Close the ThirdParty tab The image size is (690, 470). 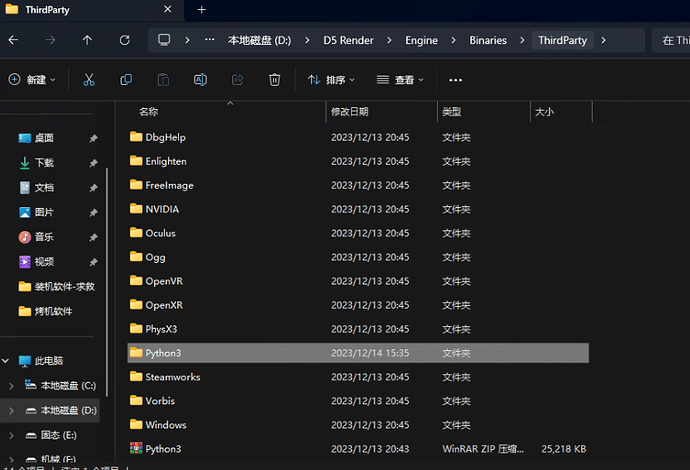point(168,9)
